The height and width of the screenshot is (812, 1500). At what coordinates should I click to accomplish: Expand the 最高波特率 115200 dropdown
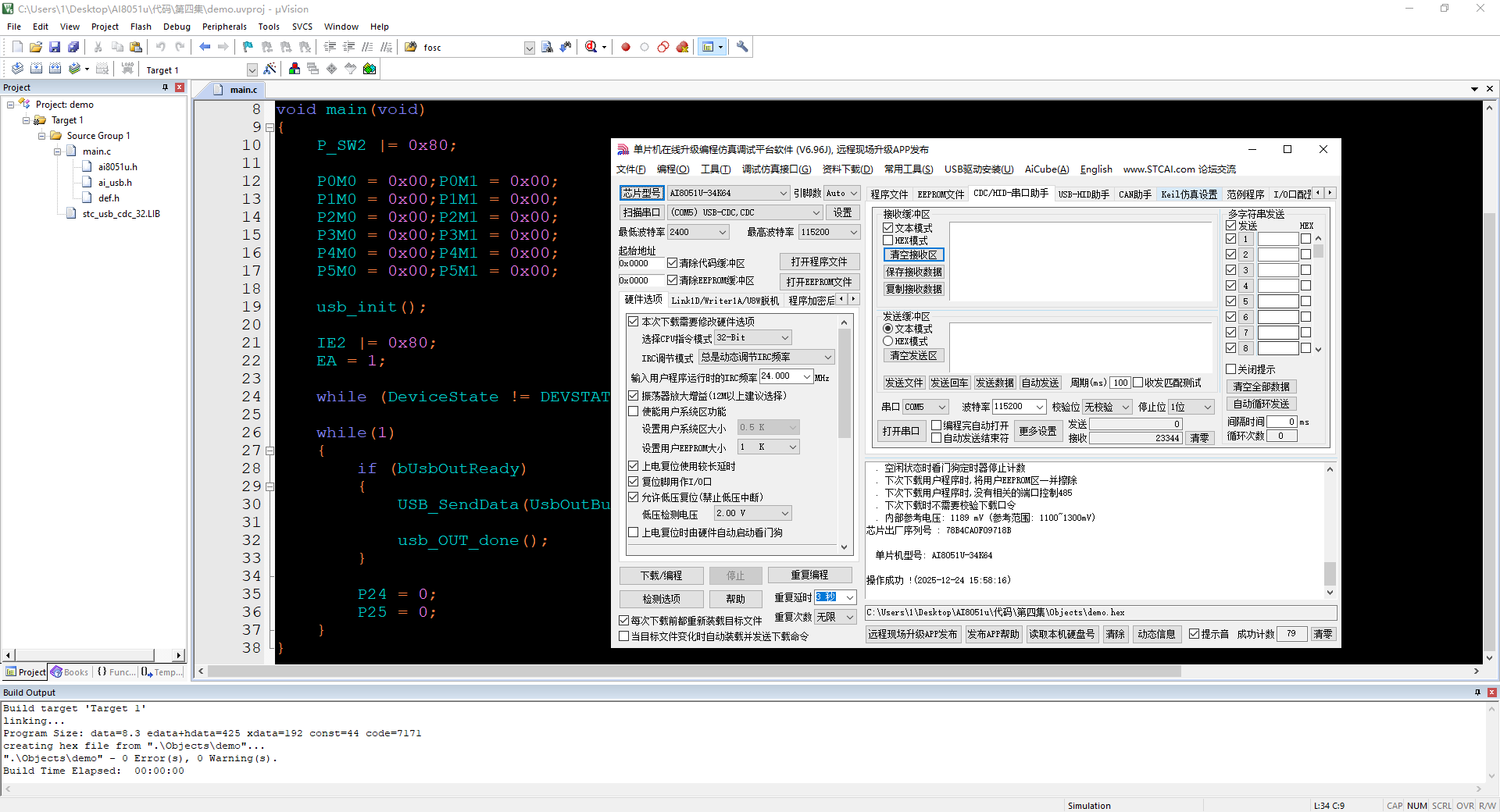853,232
